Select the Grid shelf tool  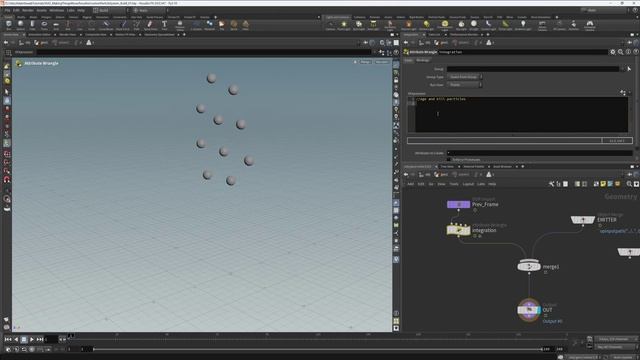click(56, 25)
